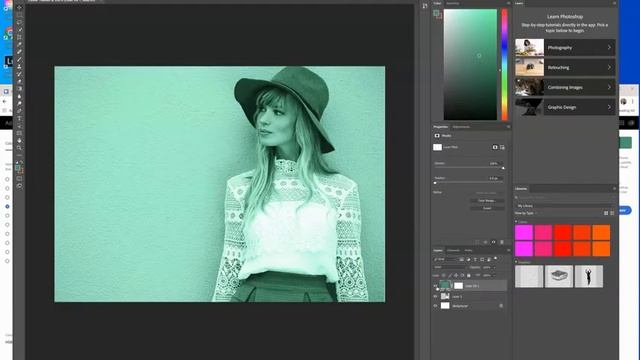Select the Rectangle shape tool
Screen dimensions: 640x360
click(19, 133)
